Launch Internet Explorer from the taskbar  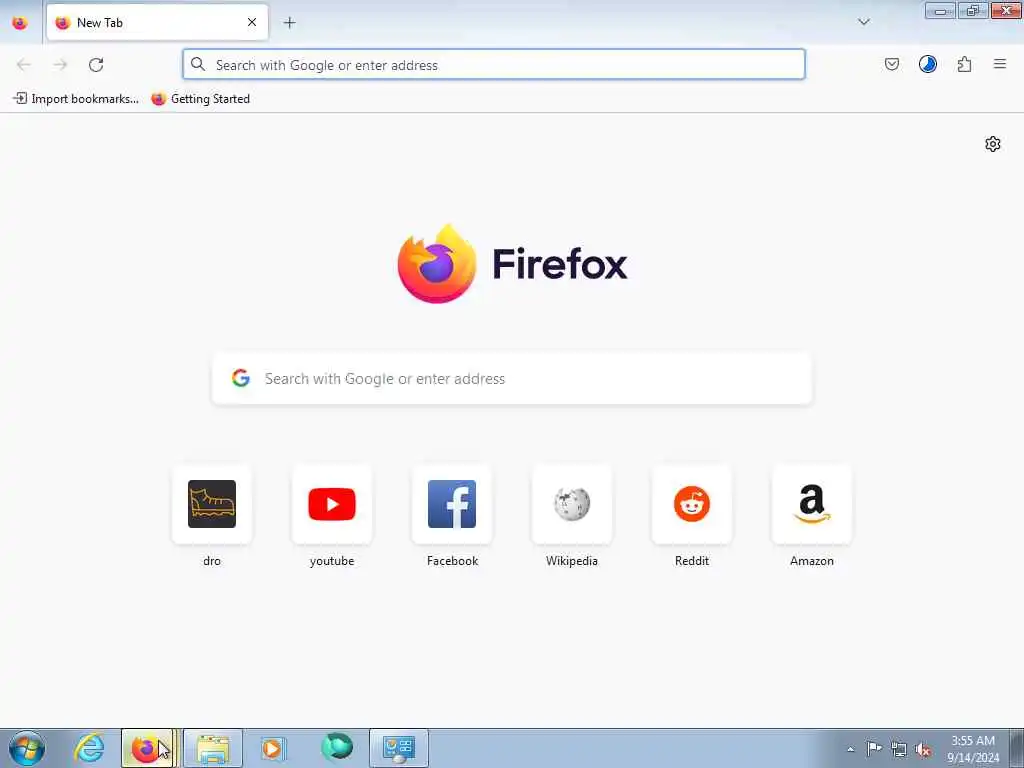89,748
